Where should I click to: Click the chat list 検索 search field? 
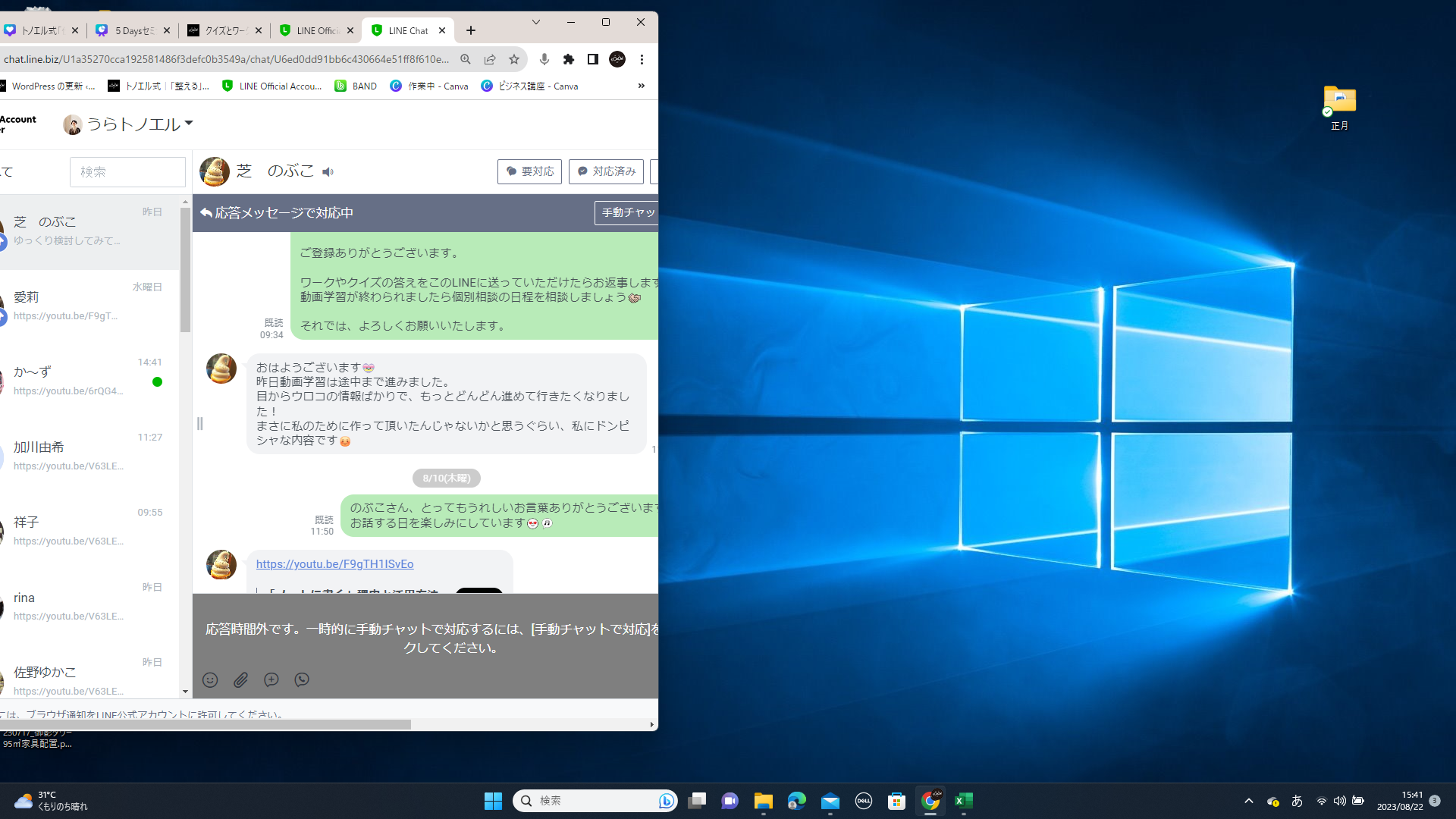[x=127, y=172]
